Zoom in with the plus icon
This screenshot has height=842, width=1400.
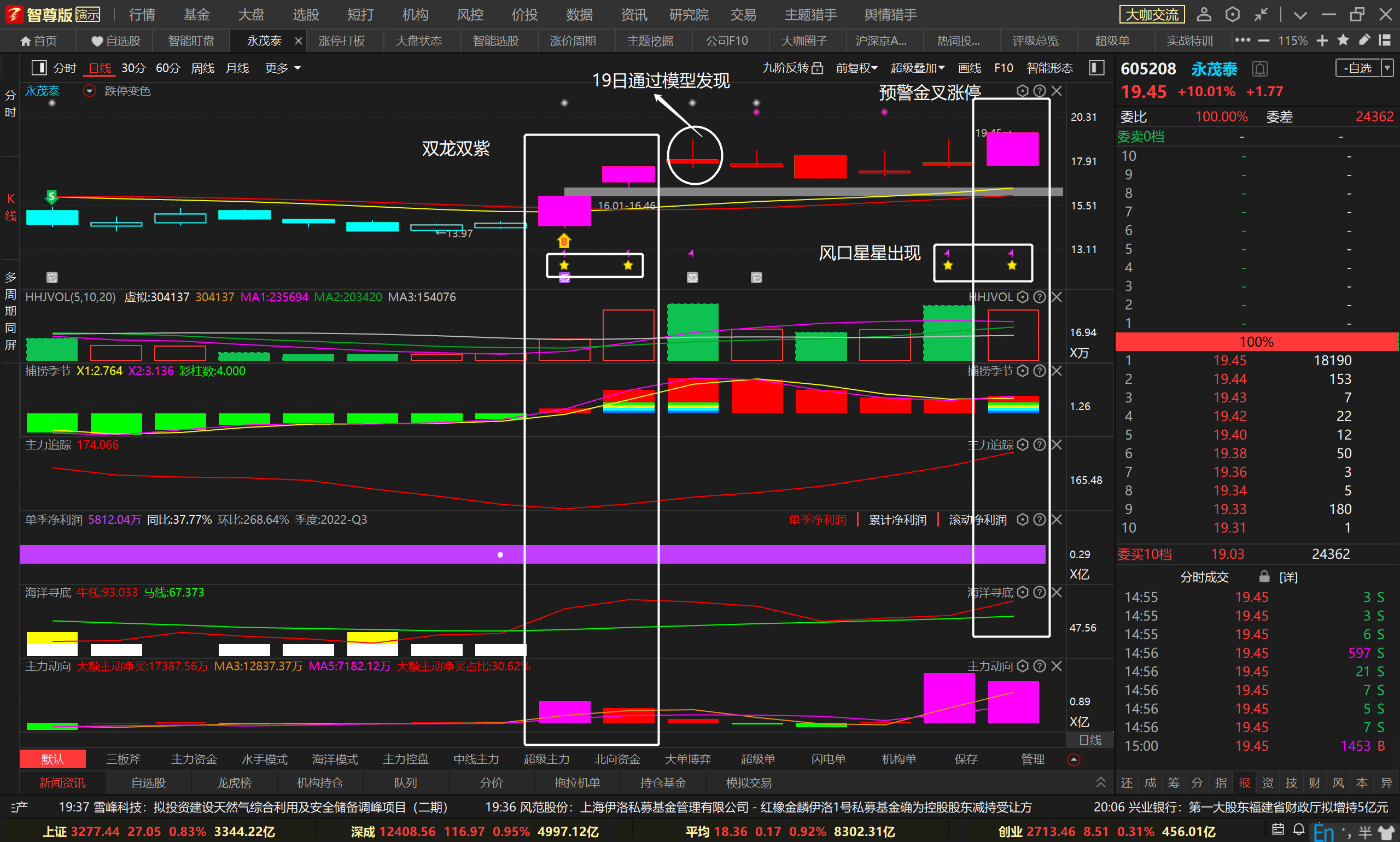tap(1322, 40)
